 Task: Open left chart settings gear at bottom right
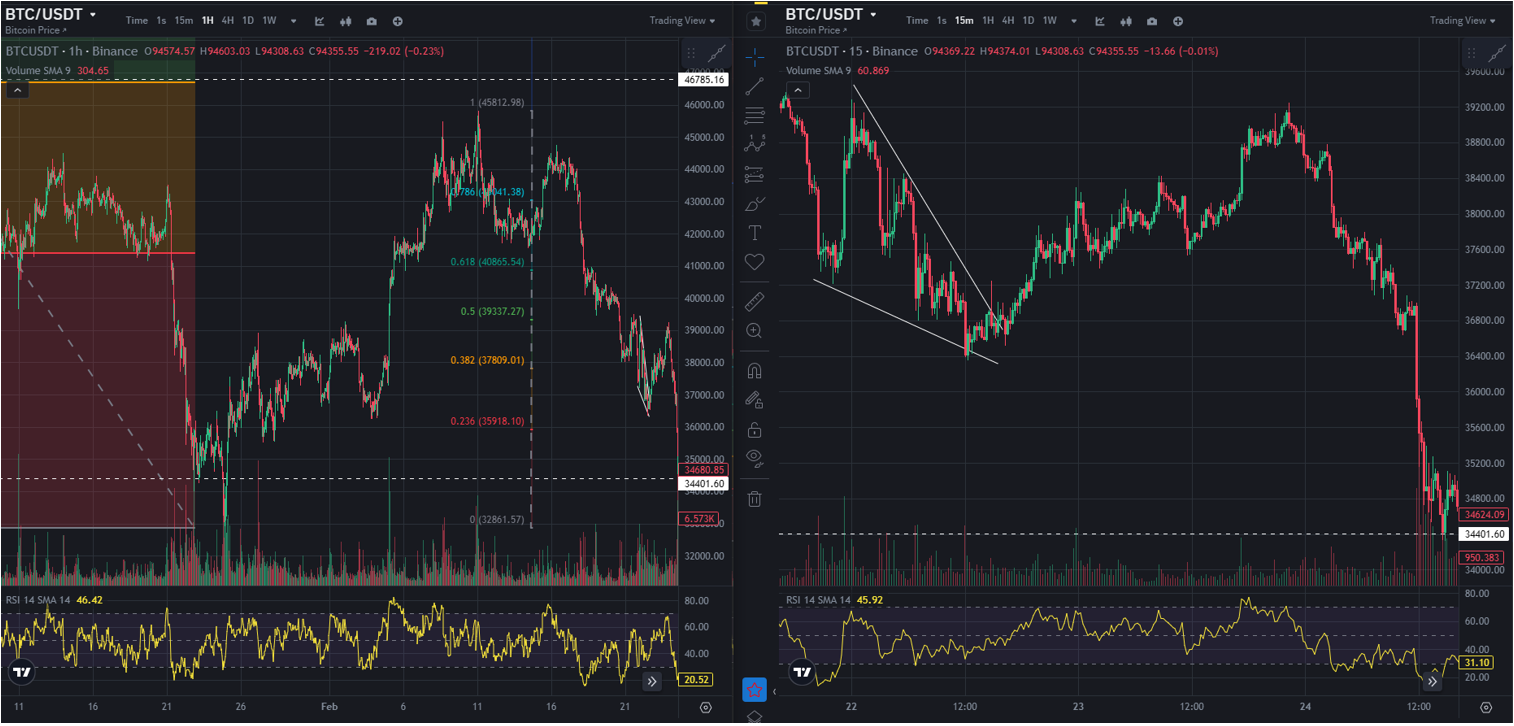(706, 707)
